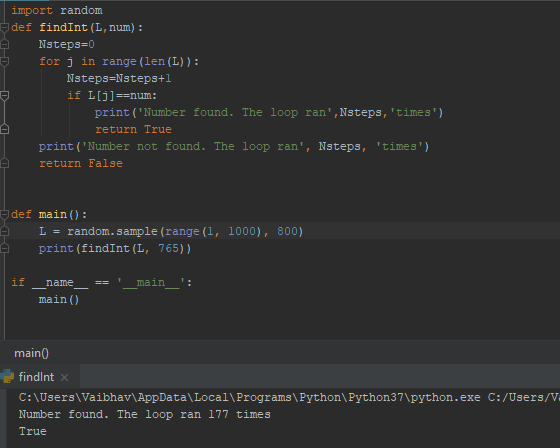Click the 'Number not found. The loop ran' string
Screen dimensions: 560x448
click(192, 146)
